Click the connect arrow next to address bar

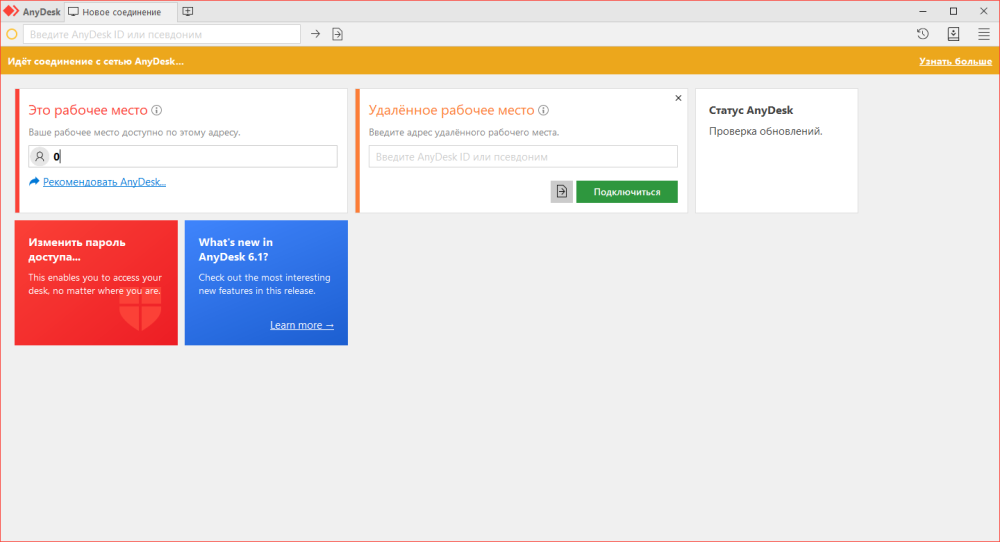point(316,34)
